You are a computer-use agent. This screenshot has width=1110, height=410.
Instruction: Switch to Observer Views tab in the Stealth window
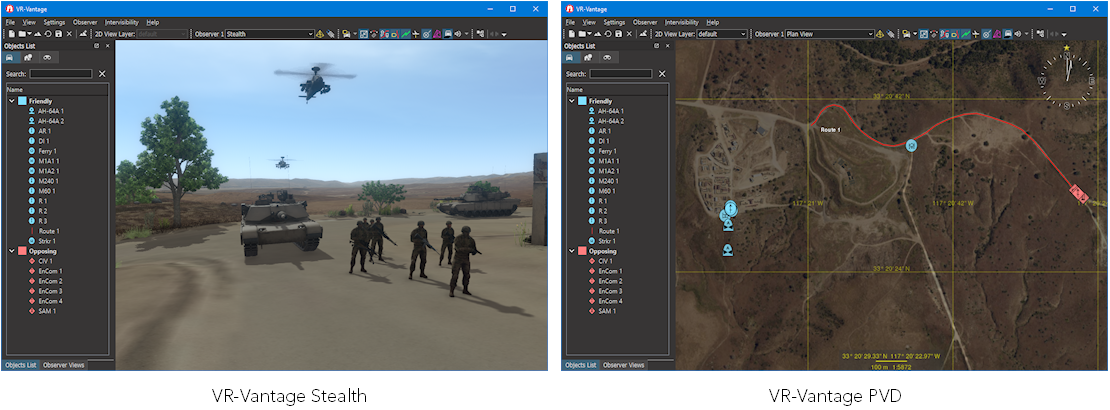point(64,365)
